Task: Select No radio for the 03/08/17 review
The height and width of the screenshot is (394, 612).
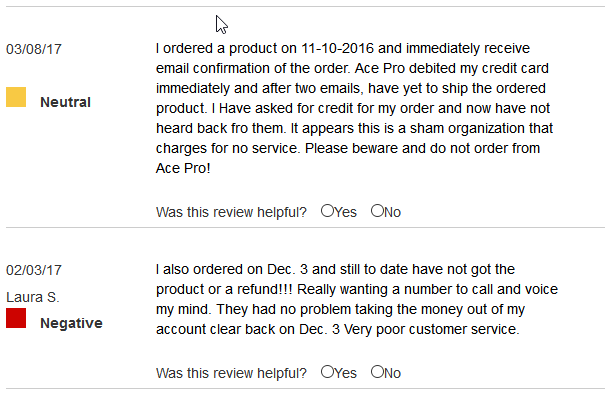Action: pos(377,211)
